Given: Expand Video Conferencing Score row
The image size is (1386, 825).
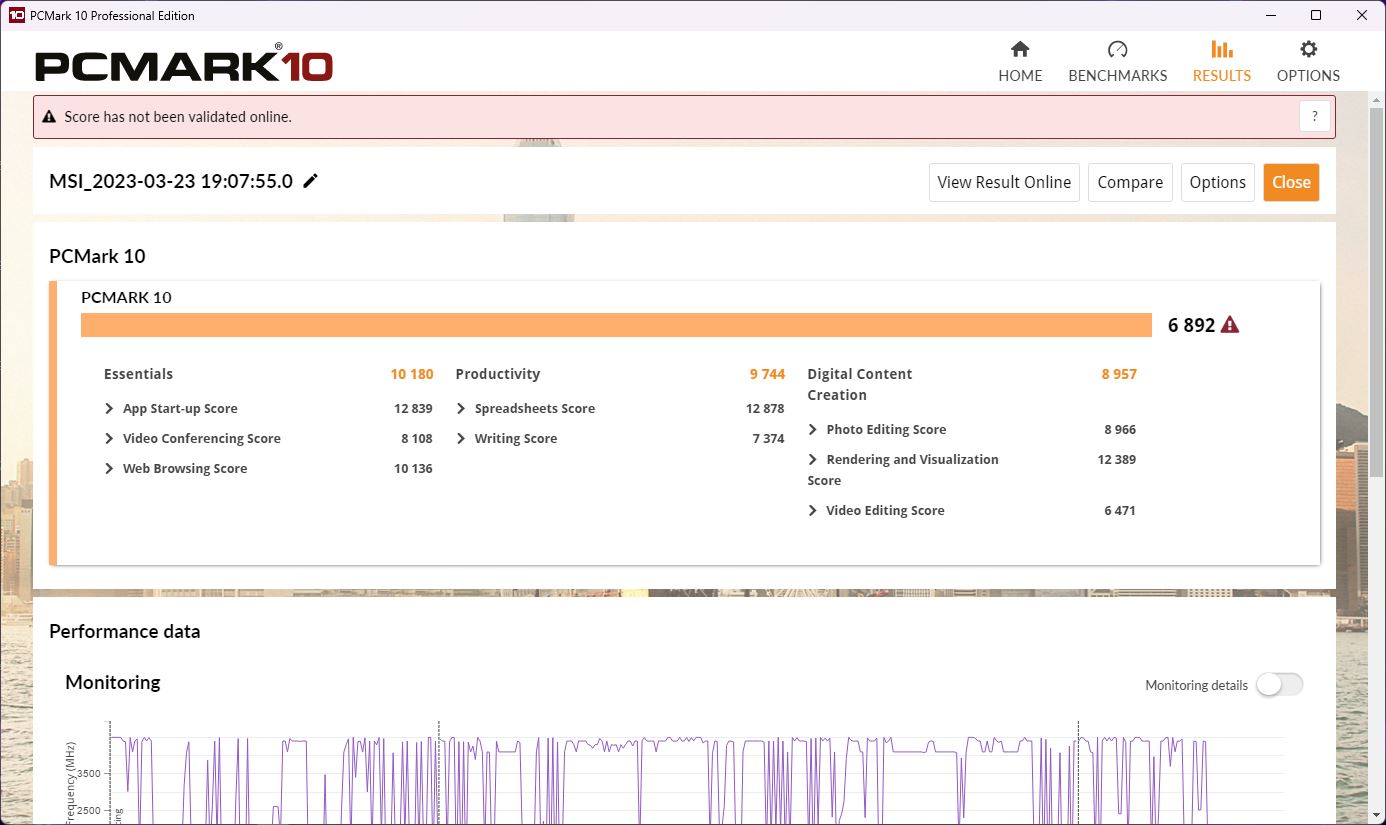Looking at the screenshot, I should coord(110,439).
